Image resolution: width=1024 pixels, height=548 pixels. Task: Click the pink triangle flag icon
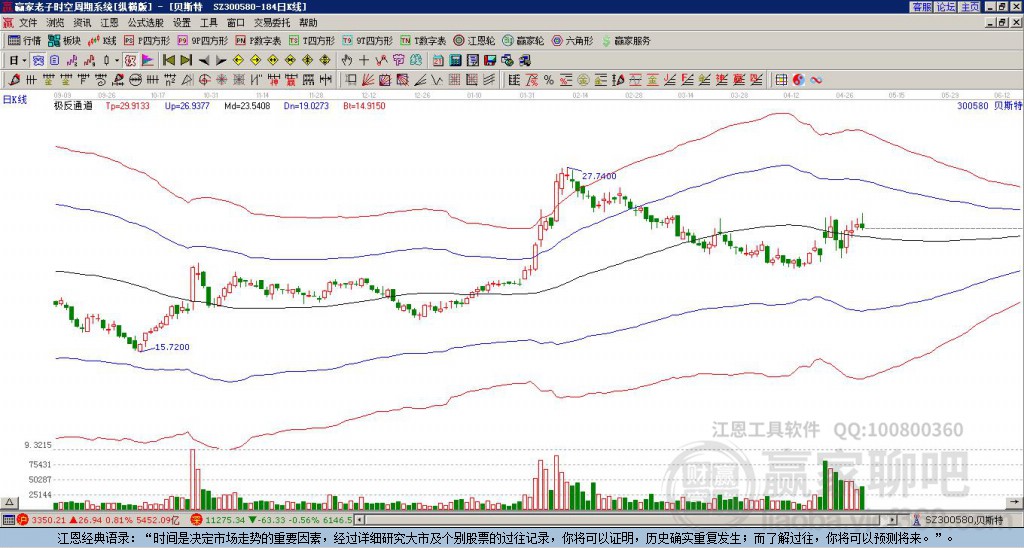pos(148,60)
